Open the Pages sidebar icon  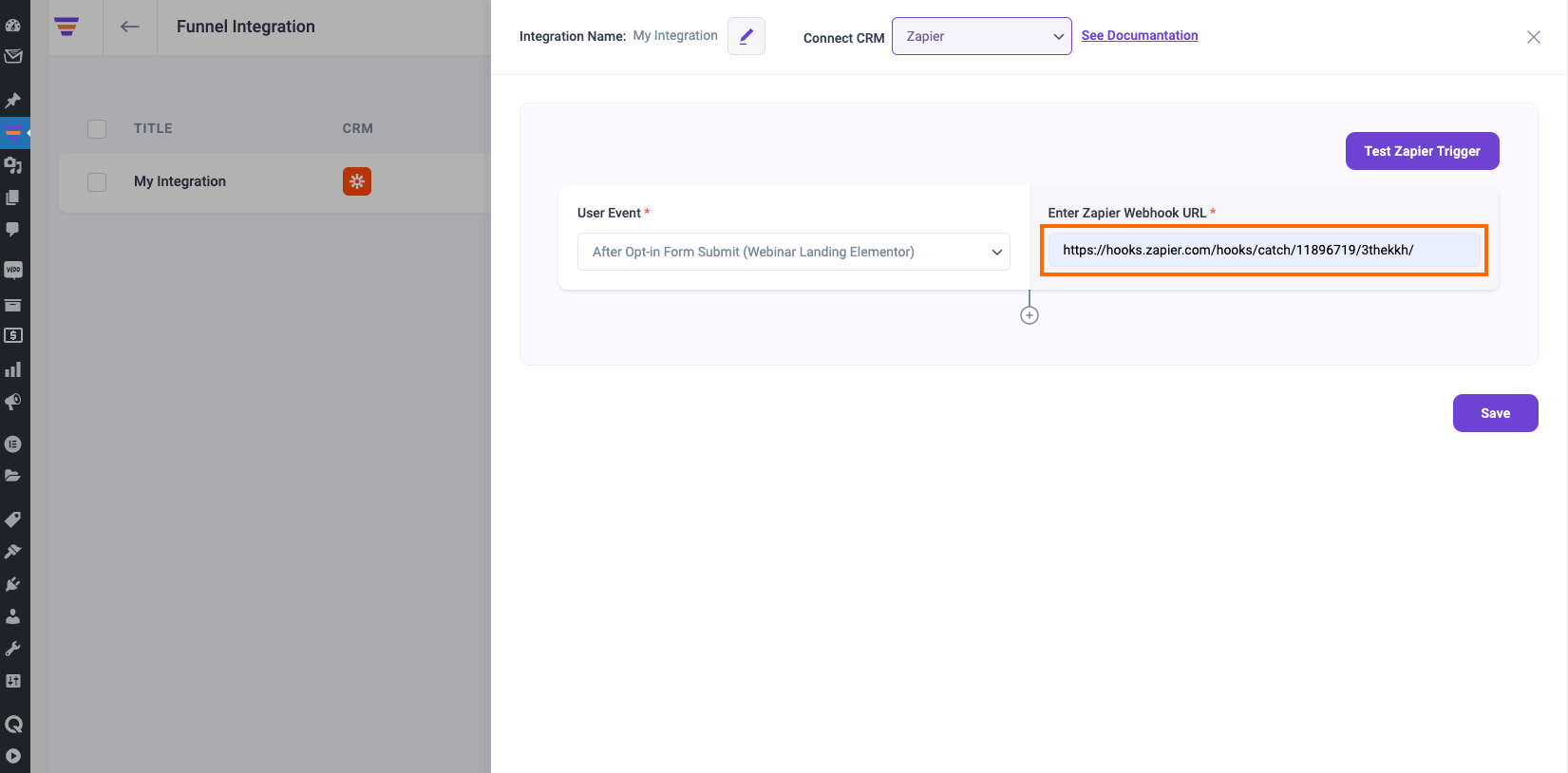click(13, 198)
